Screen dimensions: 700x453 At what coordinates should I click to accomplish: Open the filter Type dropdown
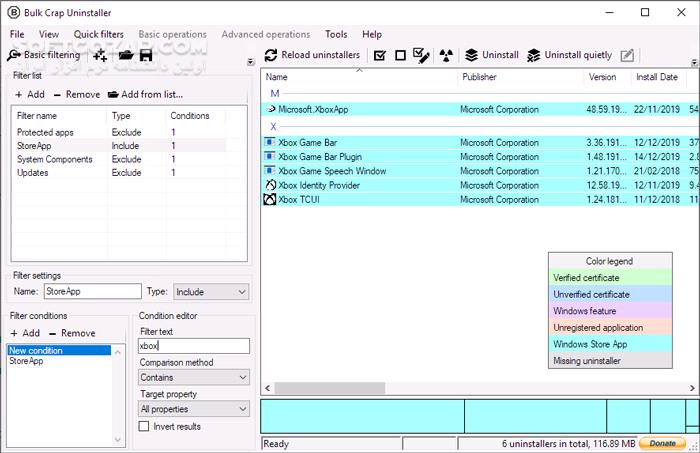tap(211, 292)
